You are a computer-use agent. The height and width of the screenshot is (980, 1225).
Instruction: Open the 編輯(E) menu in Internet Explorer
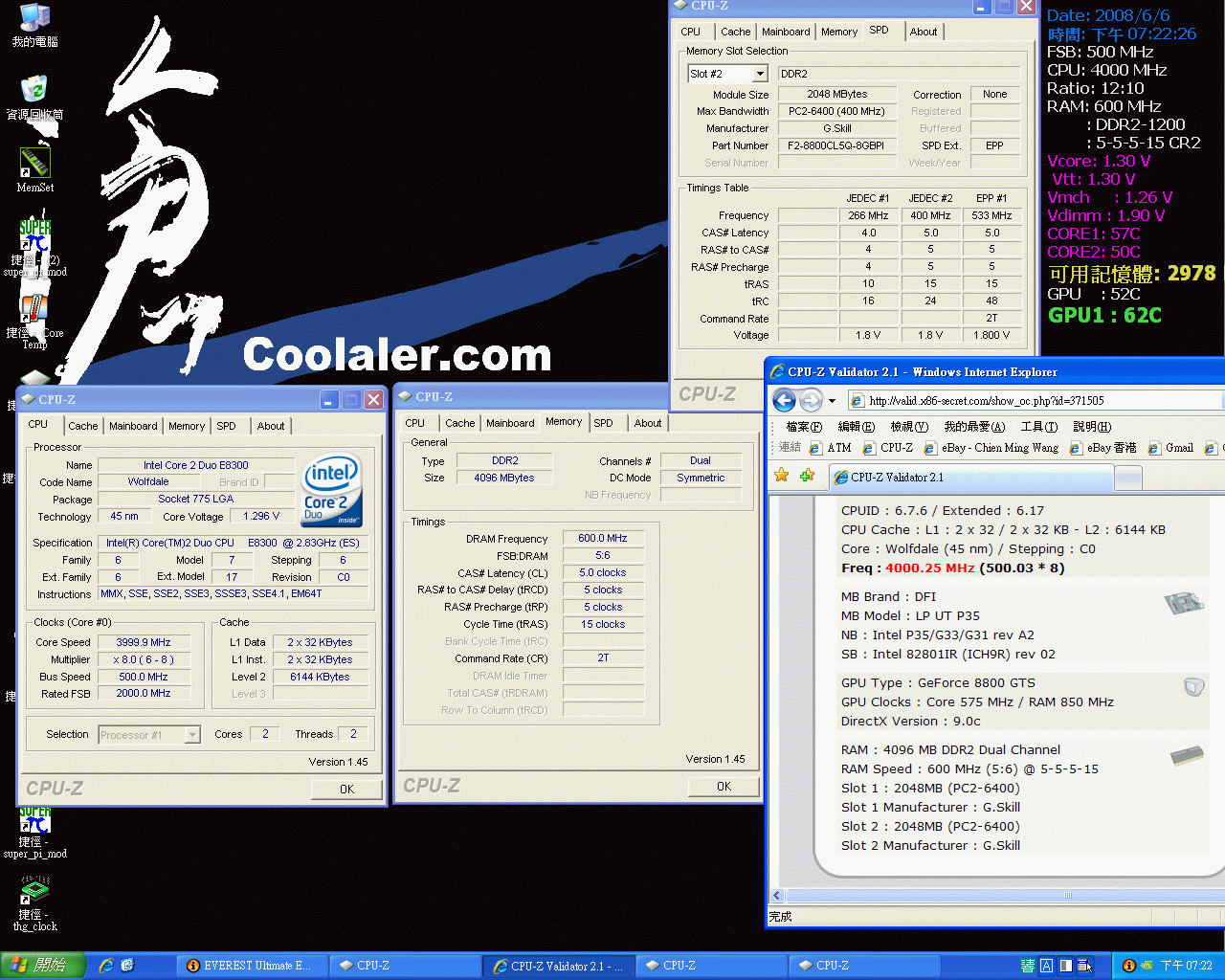856,427
